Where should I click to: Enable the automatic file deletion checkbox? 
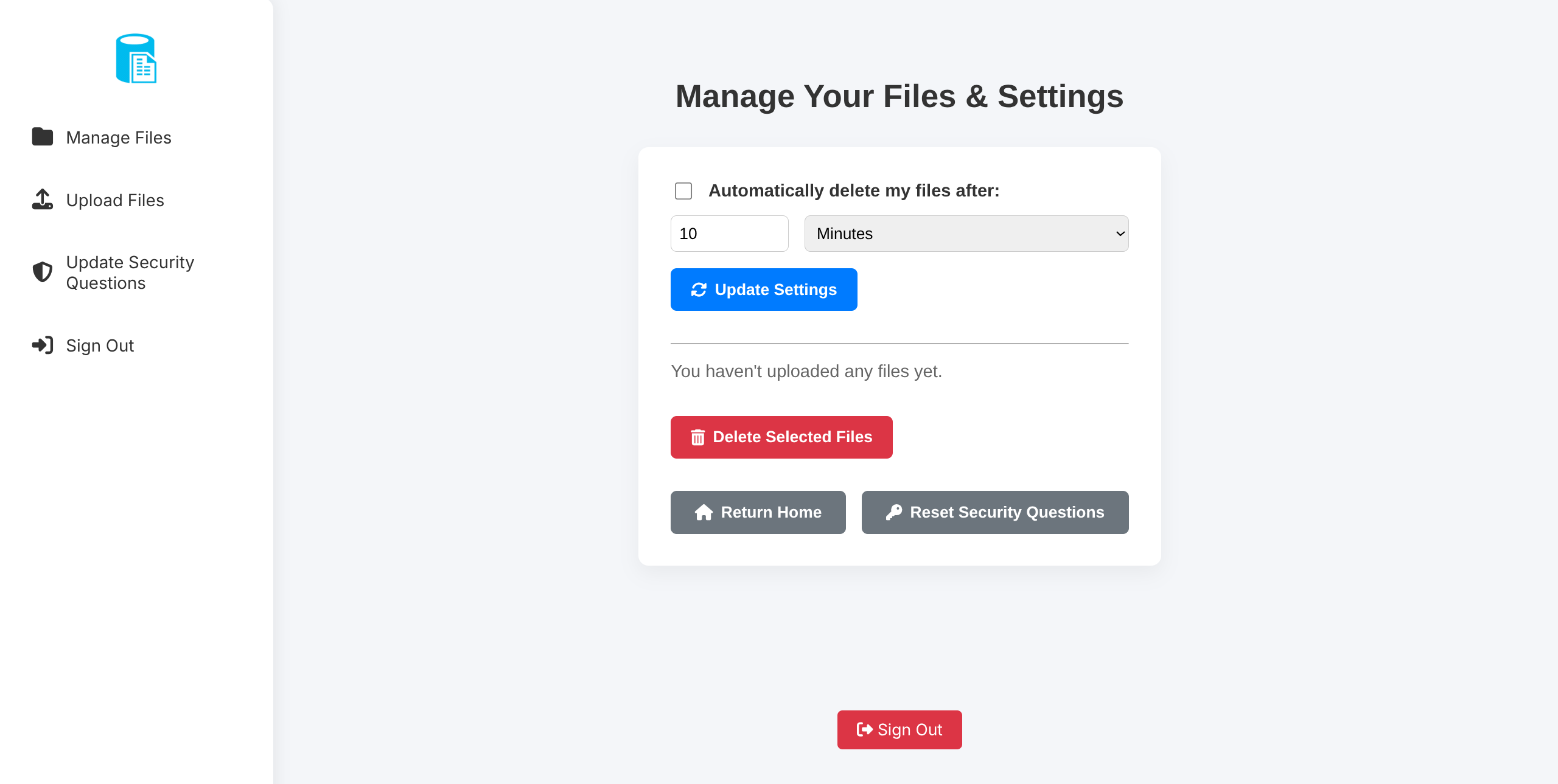683,191
